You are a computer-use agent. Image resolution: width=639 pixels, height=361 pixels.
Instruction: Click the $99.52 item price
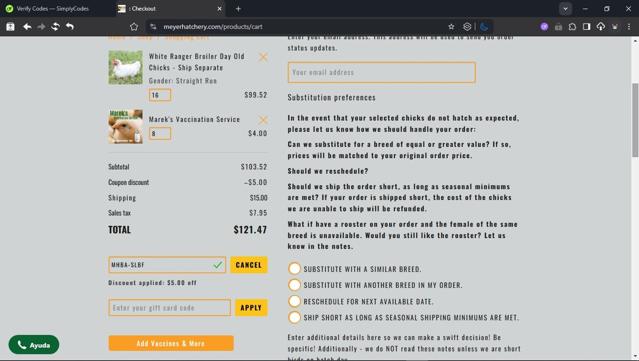[x=256, y=95]
